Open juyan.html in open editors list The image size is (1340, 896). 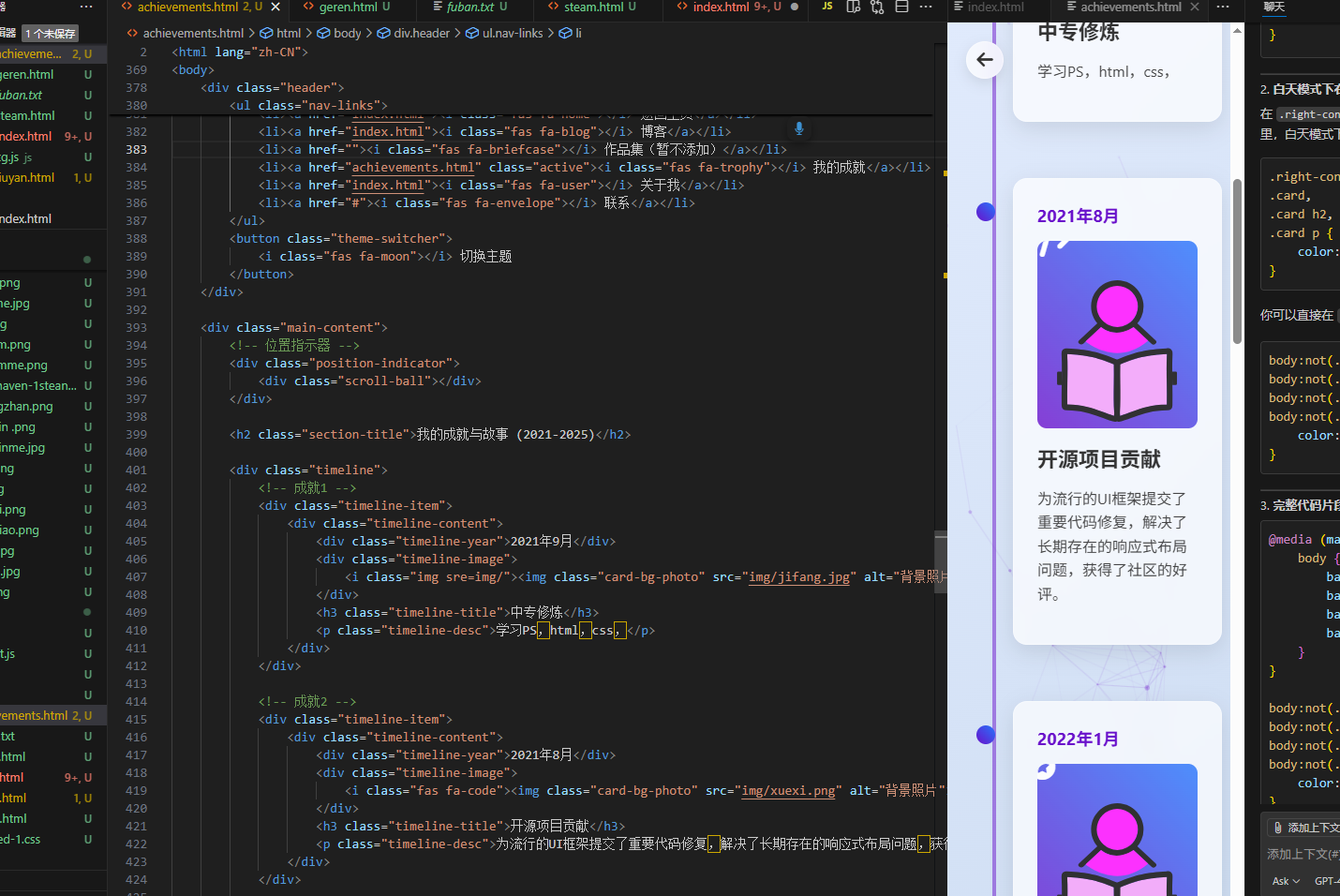point(53,177)
